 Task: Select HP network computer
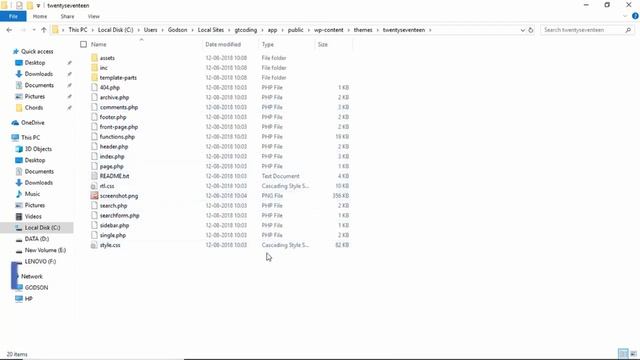click(x=28, y=299)
